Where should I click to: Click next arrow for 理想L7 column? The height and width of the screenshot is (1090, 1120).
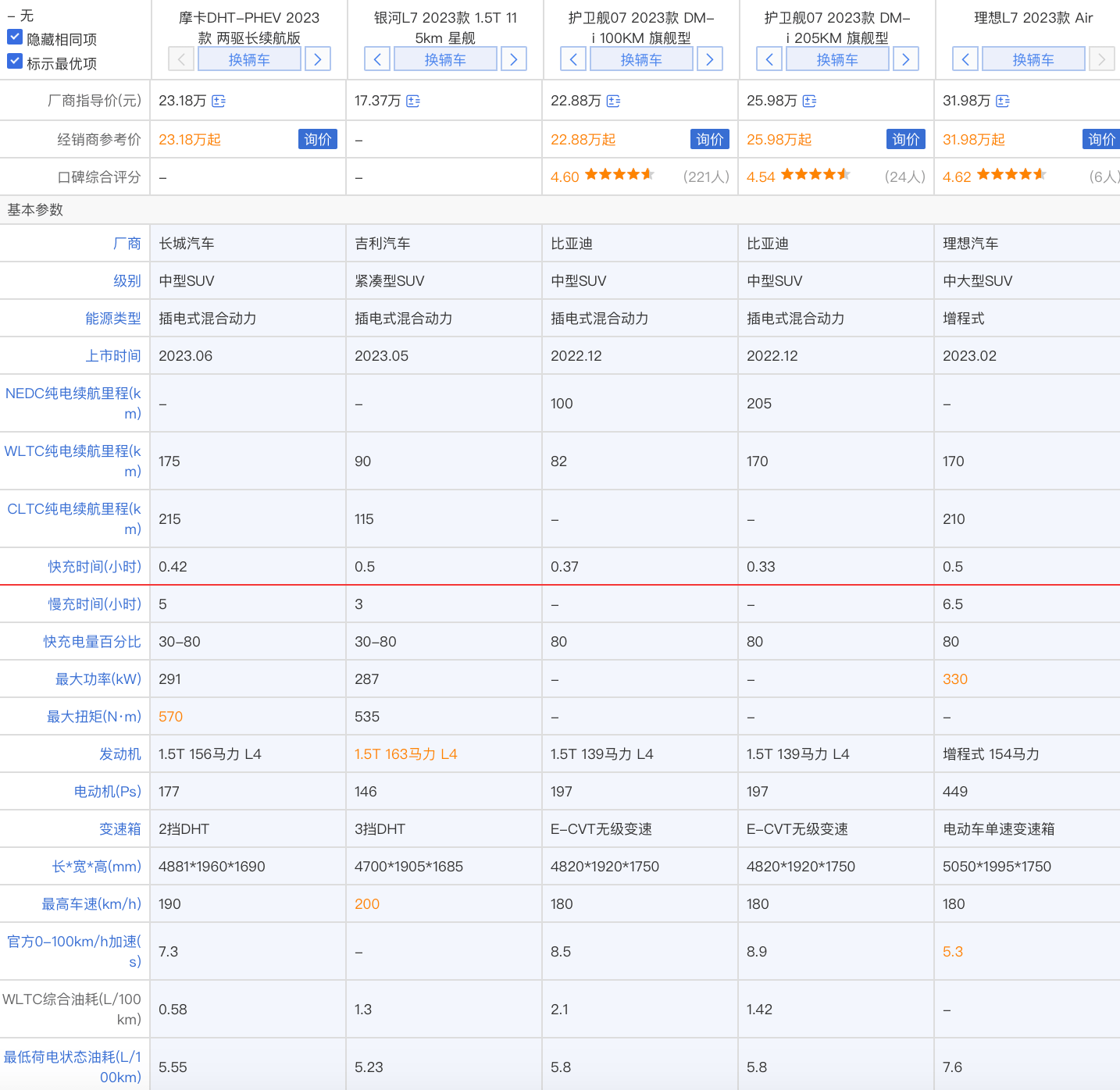1101,59
